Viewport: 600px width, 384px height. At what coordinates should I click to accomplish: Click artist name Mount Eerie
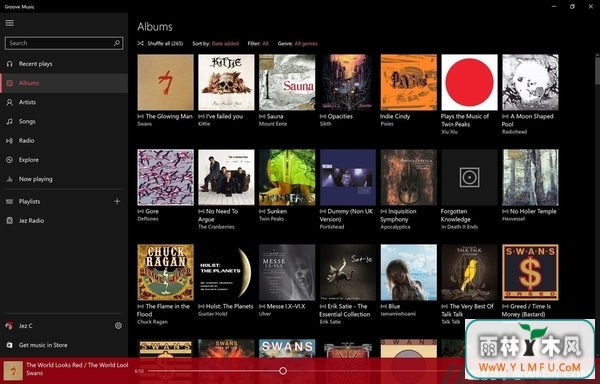tap(273, 124)
